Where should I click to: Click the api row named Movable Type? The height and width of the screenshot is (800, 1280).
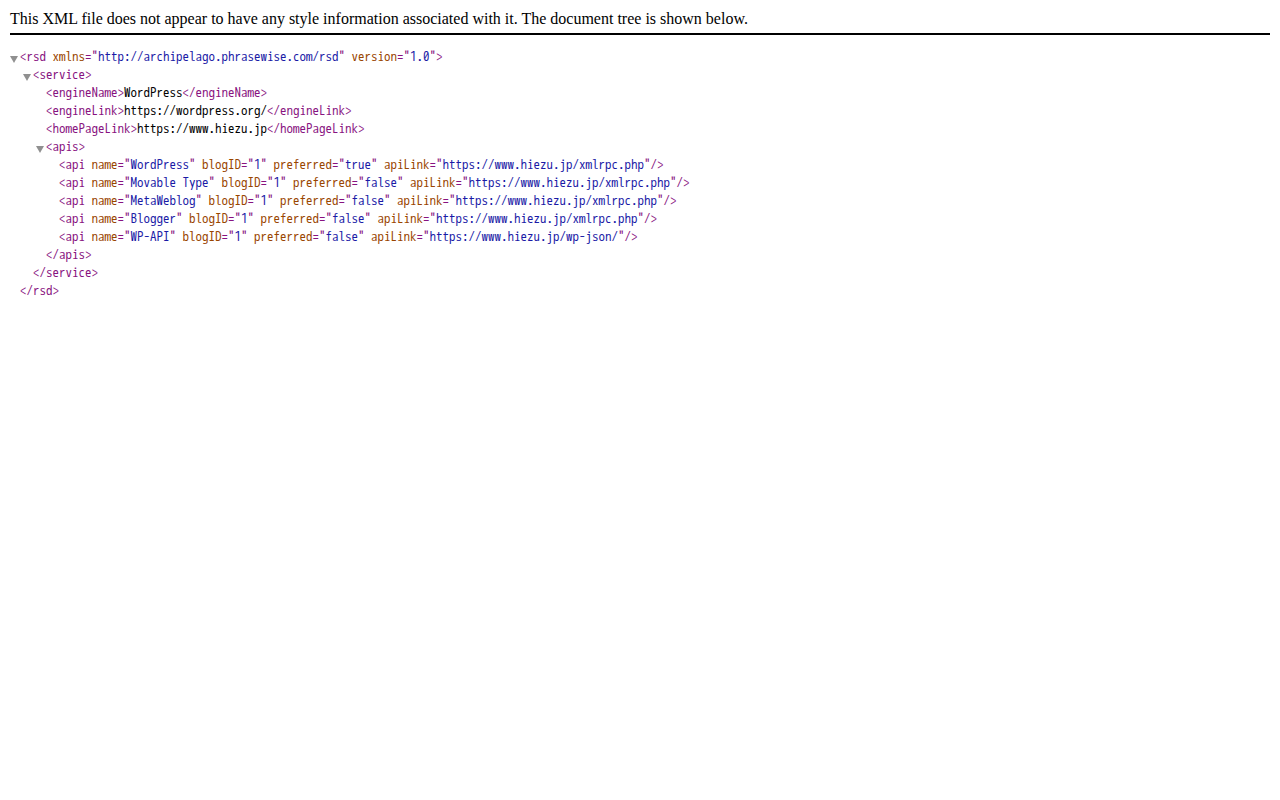tap(374, 183)
